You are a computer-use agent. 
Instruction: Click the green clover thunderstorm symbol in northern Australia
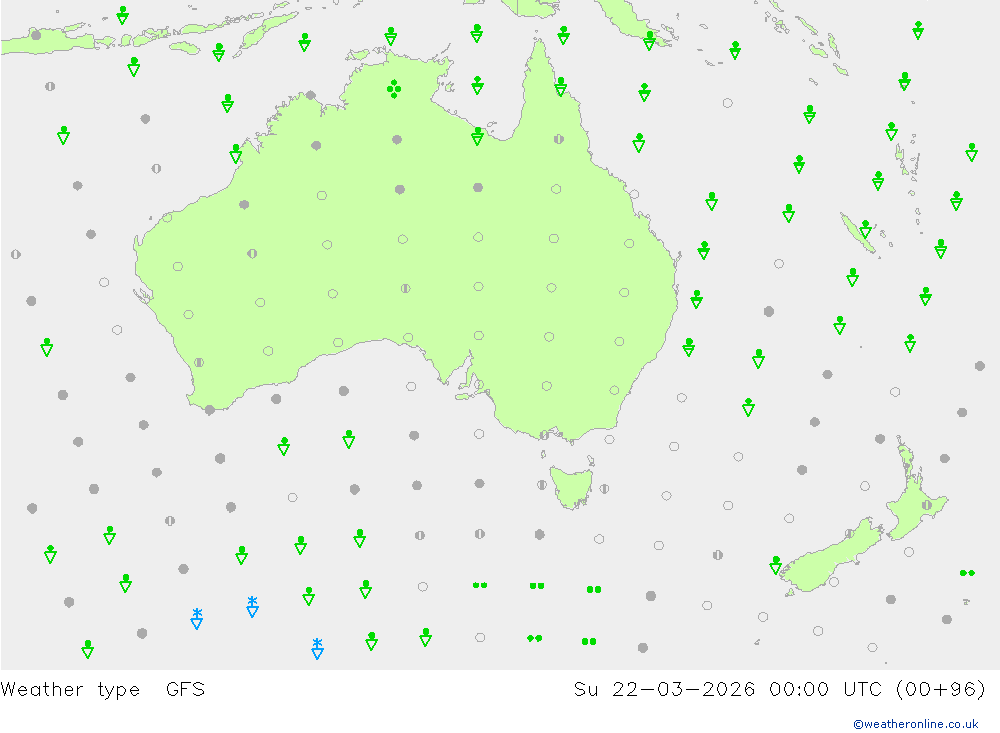[x=394, y=89]
